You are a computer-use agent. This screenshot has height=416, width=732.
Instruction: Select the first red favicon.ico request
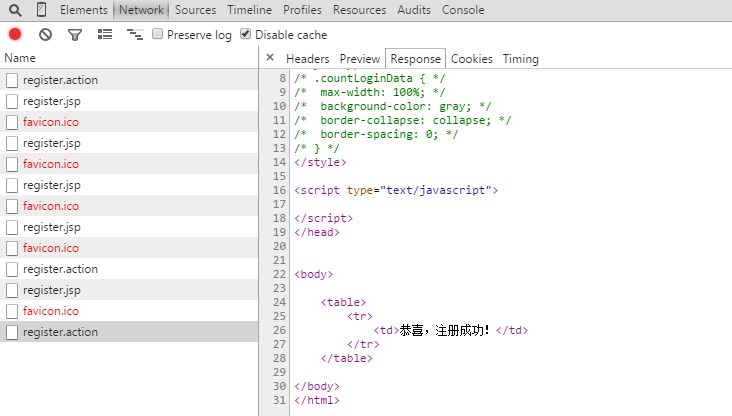[x=129, y=122]
